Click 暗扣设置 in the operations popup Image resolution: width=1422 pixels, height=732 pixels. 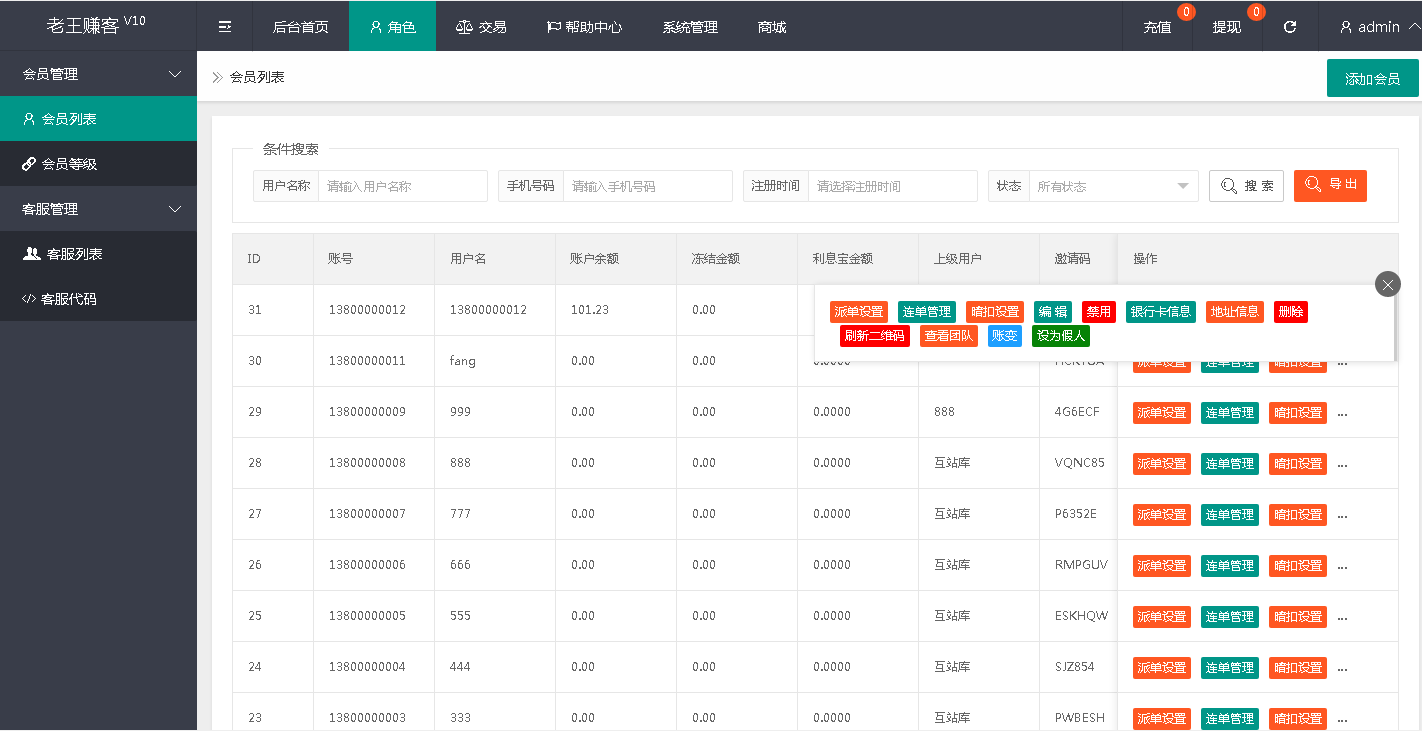tap(995, 312)
